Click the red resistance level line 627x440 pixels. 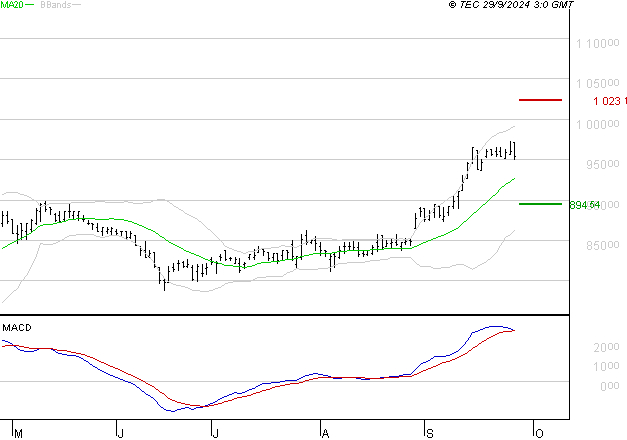540,100
